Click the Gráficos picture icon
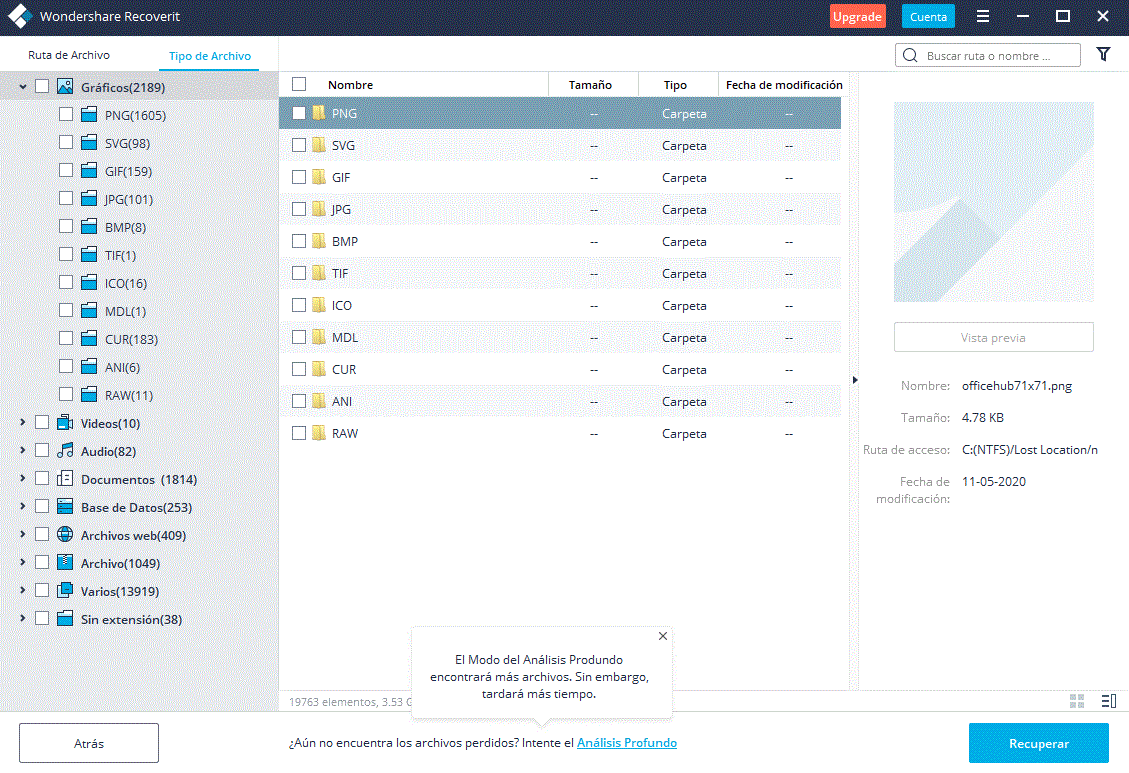The image size is (1129, 773). [65, 86]
